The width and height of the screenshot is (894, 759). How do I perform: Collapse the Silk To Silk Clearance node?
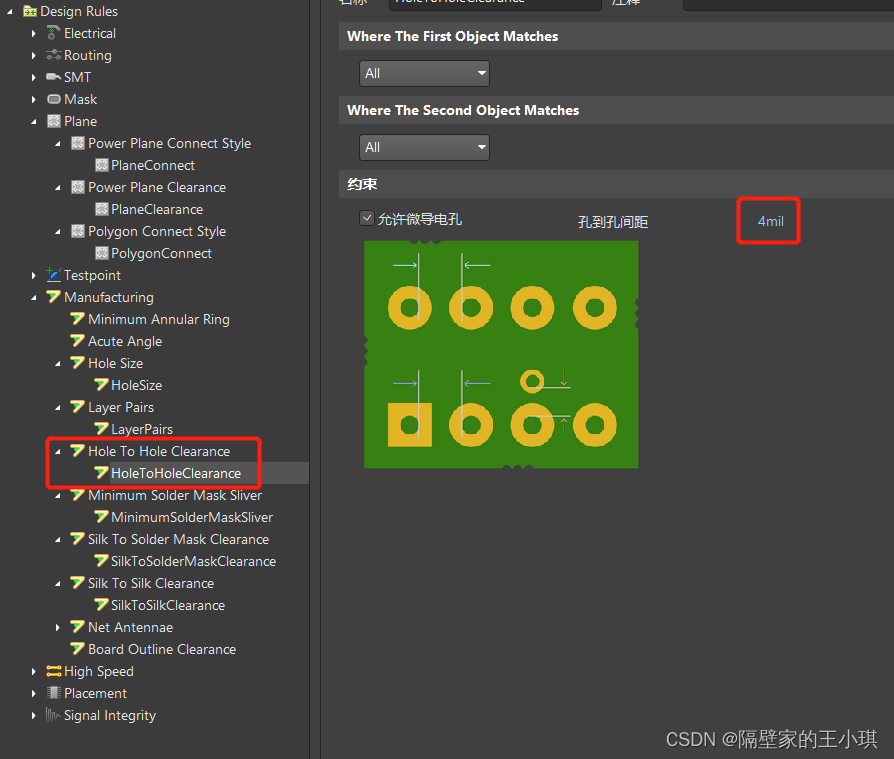click(x=58, y=584)
